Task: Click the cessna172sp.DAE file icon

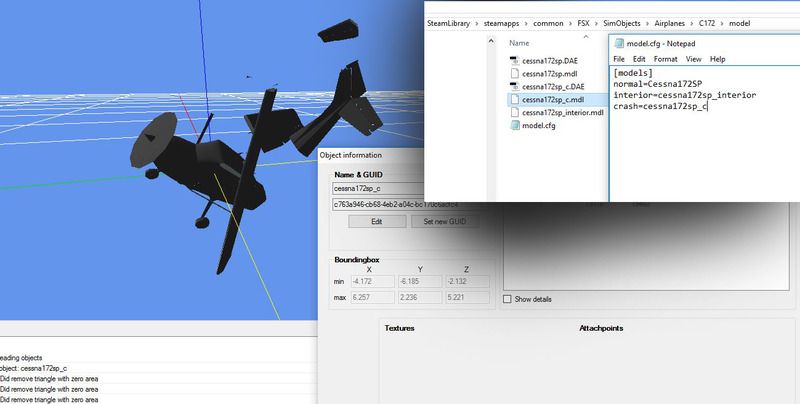Action: 514,61
